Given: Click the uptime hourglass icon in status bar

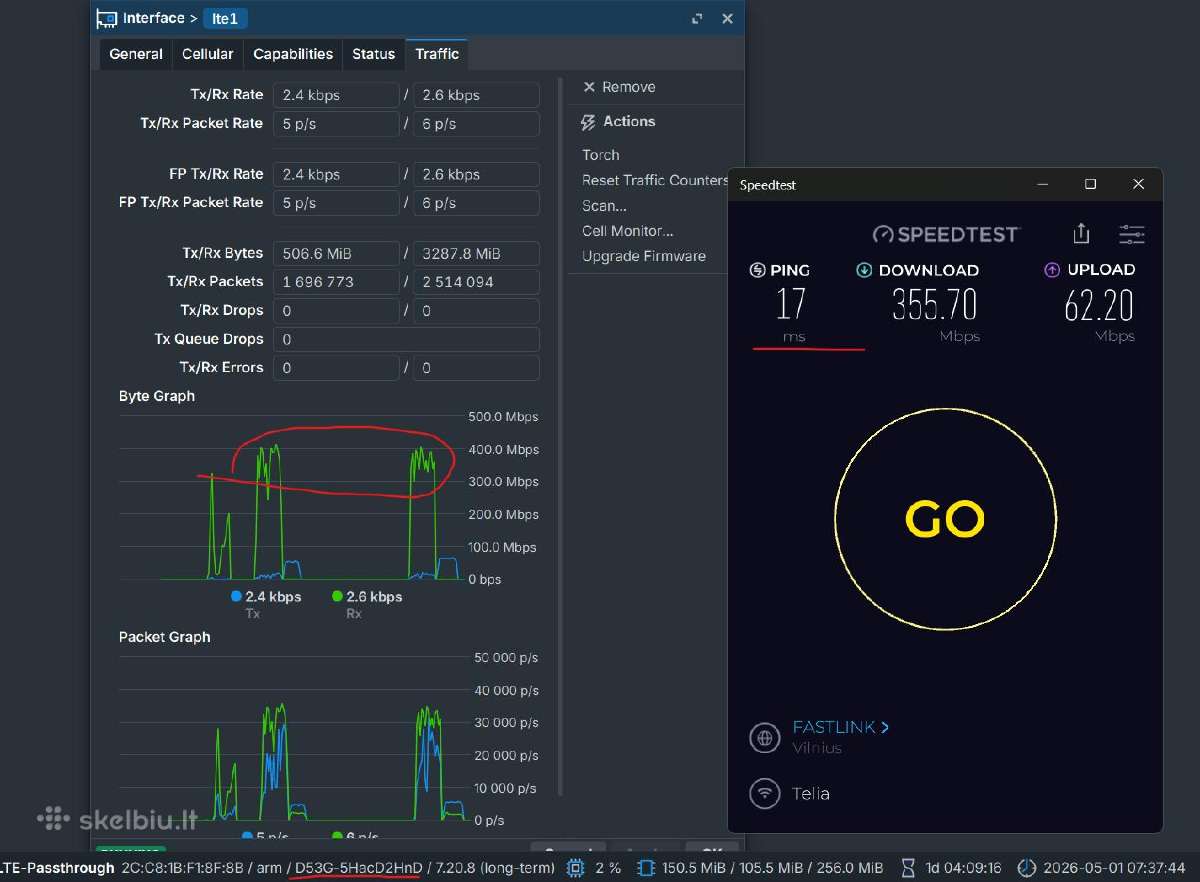Looking at the screenshot, I should (908, 868).
